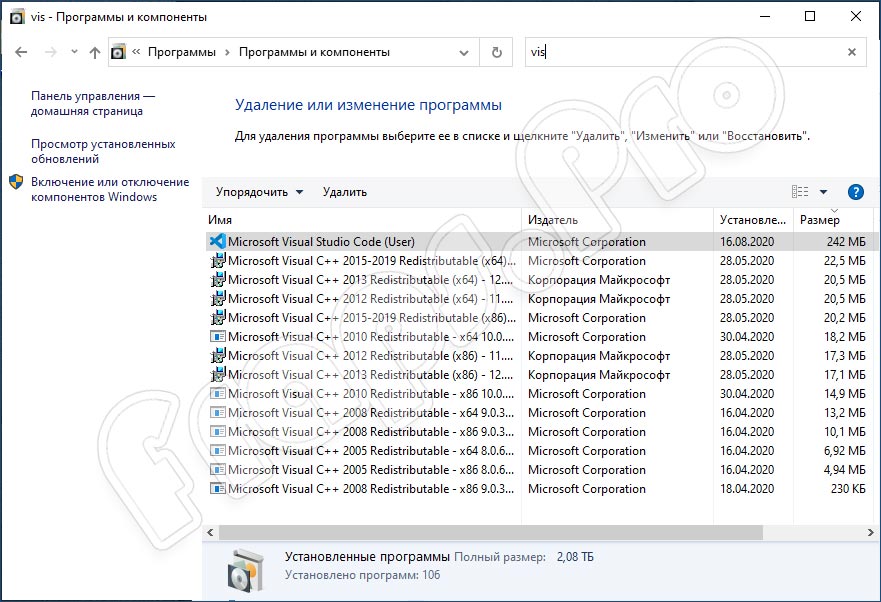Select Visual C++ 2013 Redistributable (x64)
This screenshot has width=881, height=602.
[540, 280]
